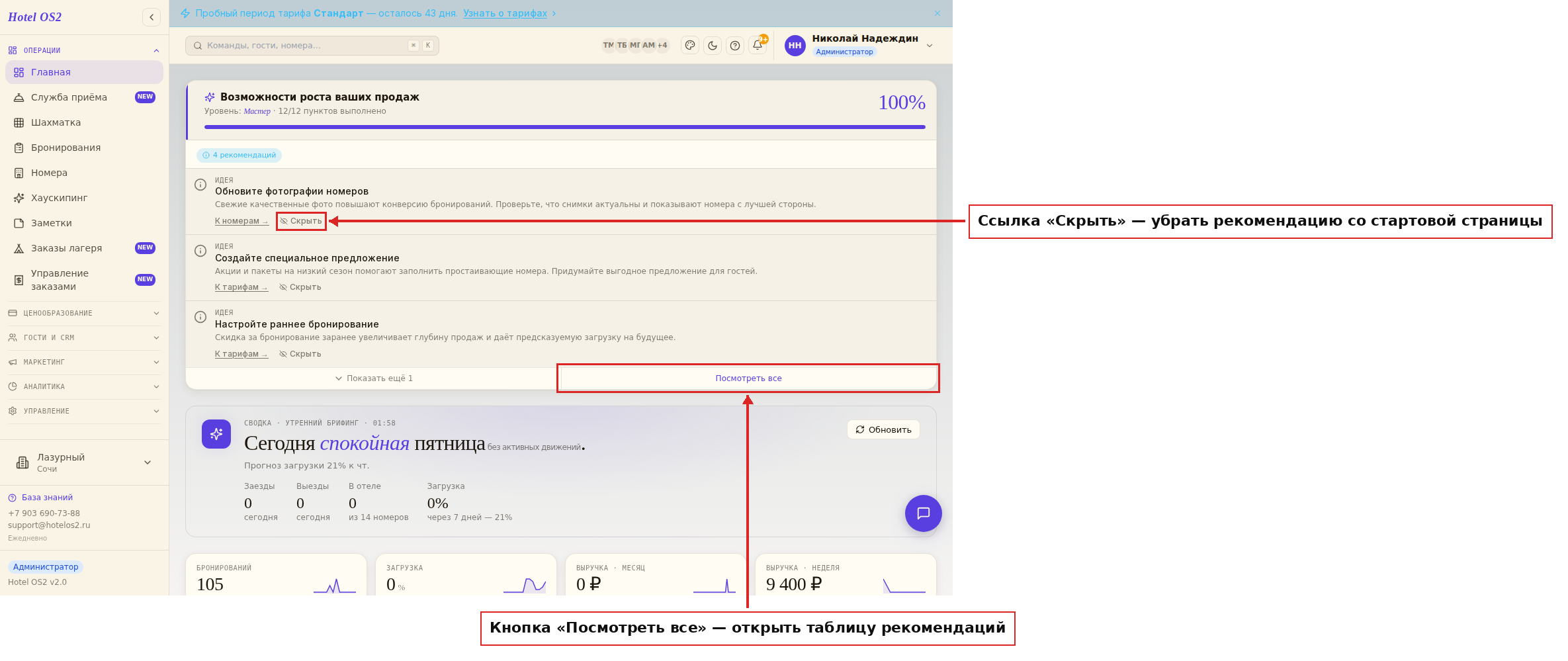The image size is (1568, 661).
Task: Open the БРОНИРОВАНИЙ 105 stat card
Action: (x=277, y=575)
